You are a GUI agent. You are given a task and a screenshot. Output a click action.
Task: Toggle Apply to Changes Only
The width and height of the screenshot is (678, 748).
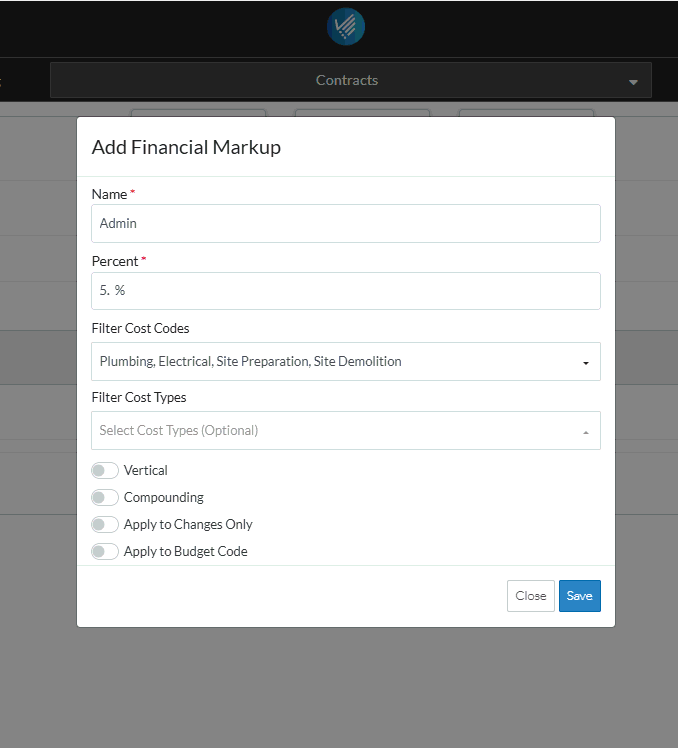[105, 524]
